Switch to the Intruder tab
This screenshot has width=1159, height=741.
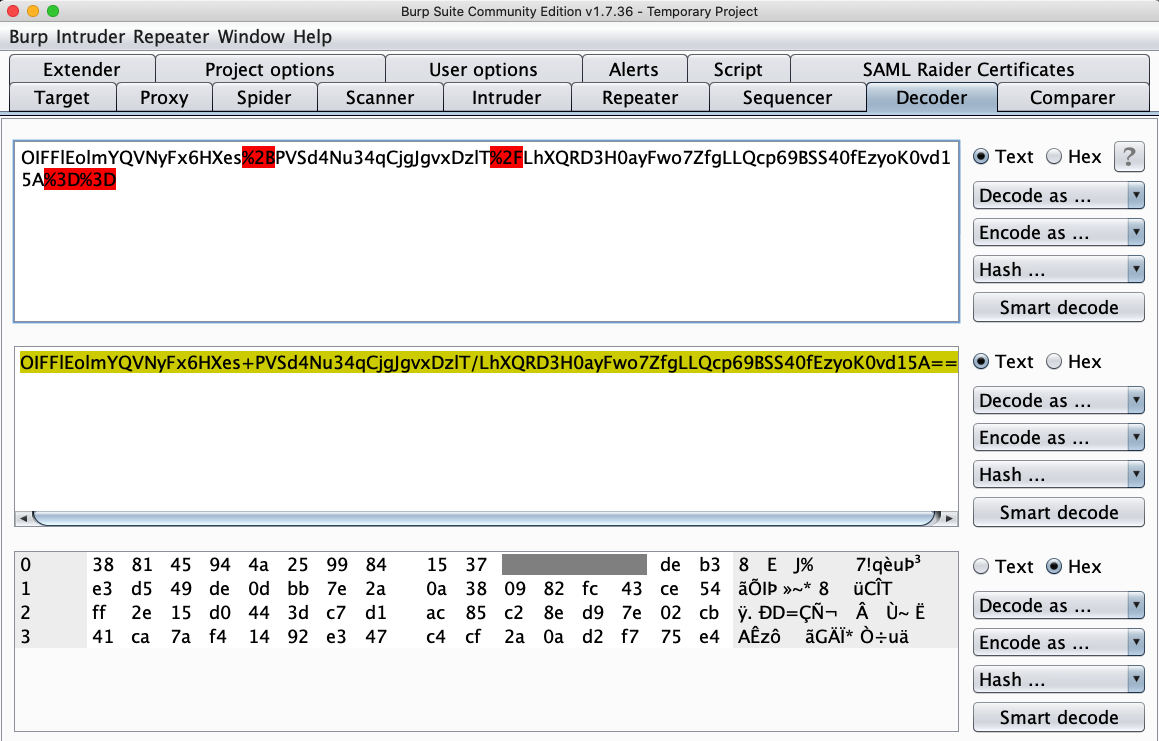point(506,98)
